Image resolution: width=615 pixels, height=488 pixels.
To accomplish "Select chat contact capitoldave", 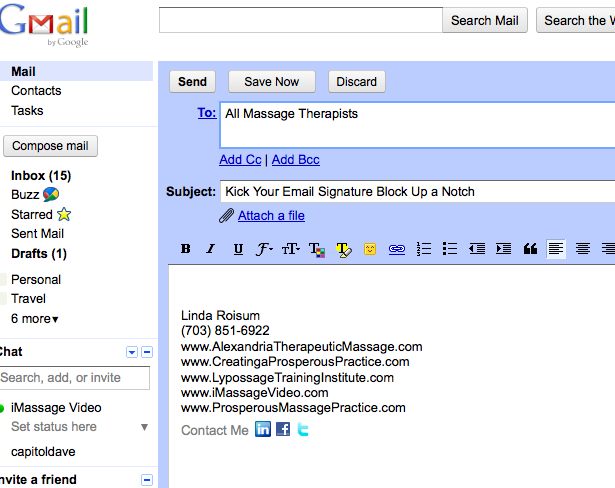I will coord(43,452).
